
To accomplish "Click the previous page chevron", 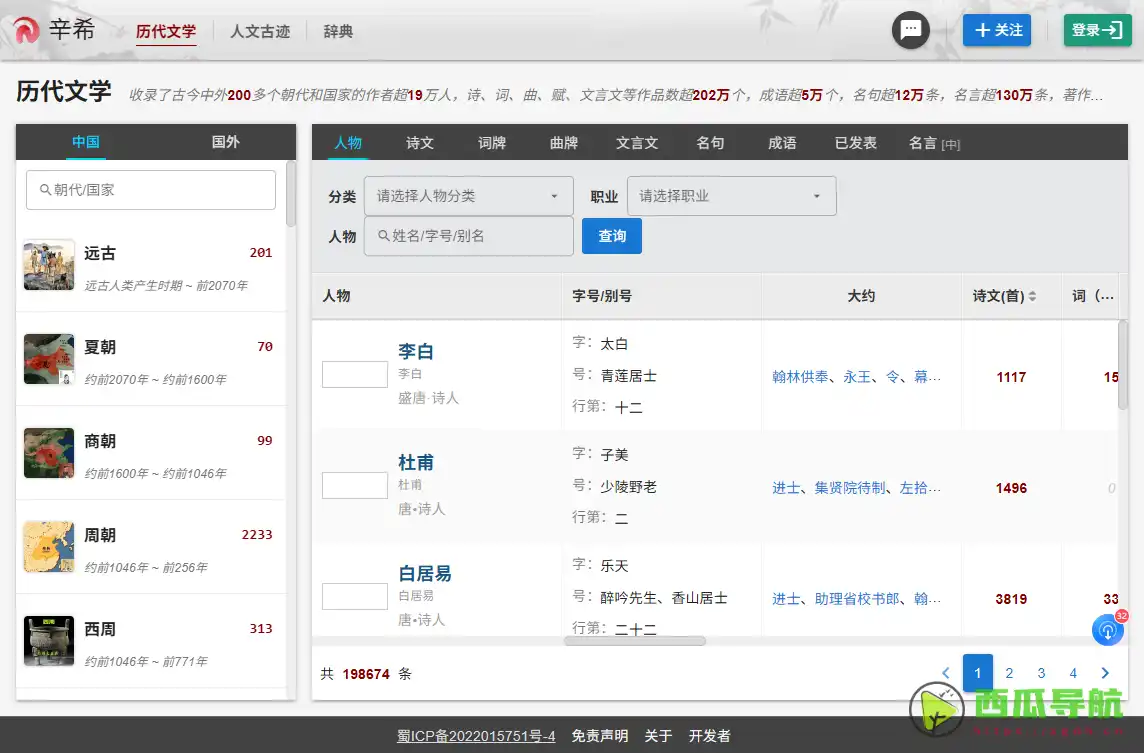I will pyautogui.click(x=946, y=673).
